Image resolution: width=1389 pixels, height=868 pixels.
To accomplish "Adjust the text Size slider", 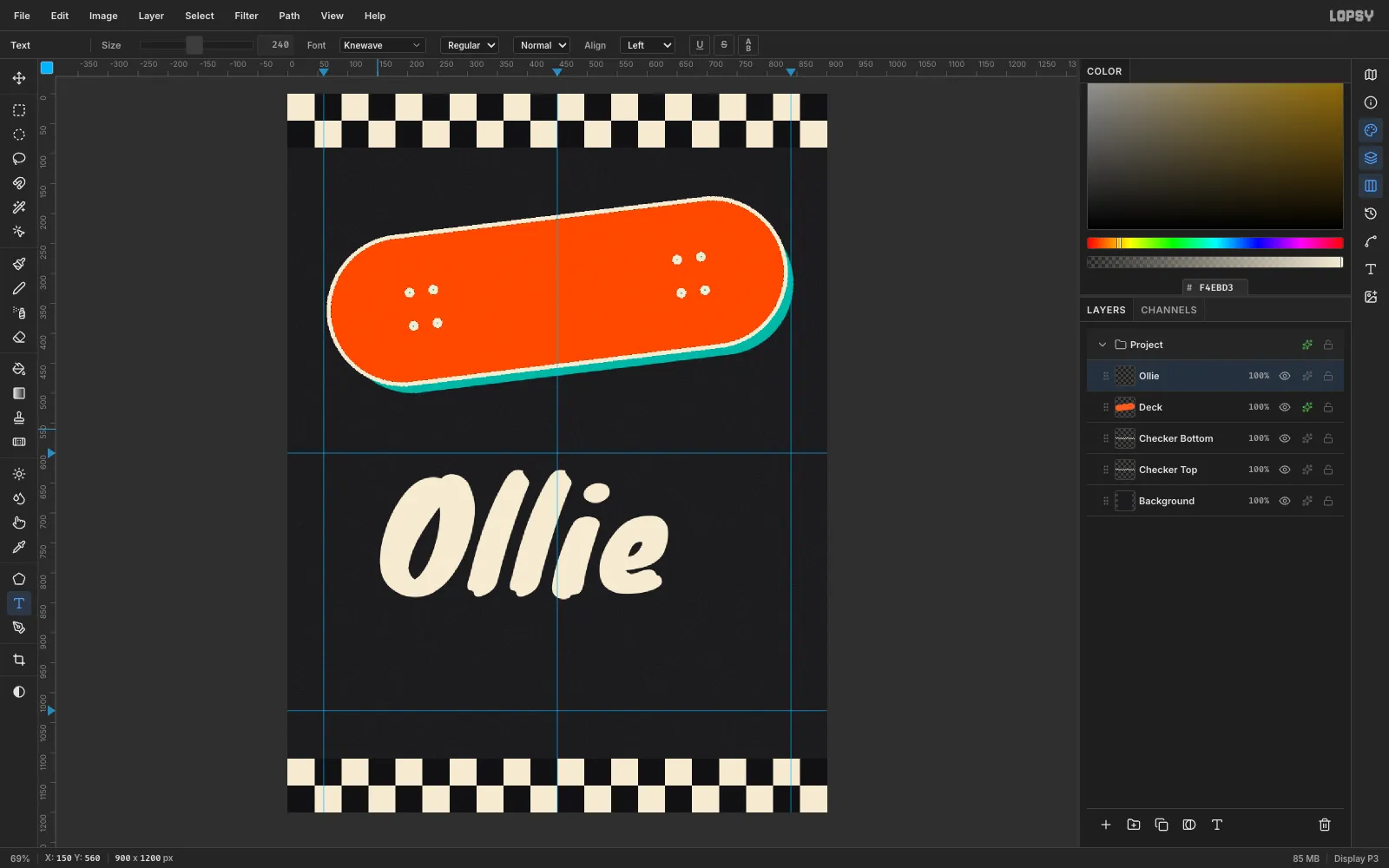I will point(196,45).
